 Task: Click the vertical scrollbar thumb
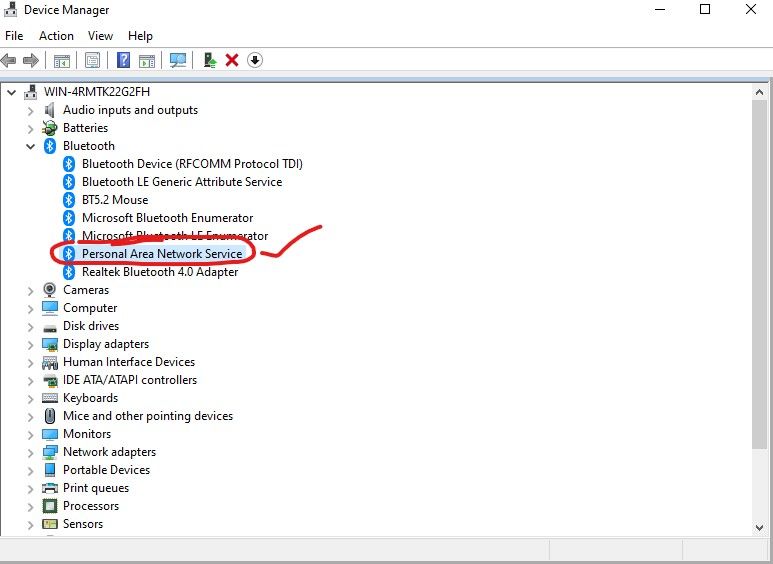tap(759, 274)
